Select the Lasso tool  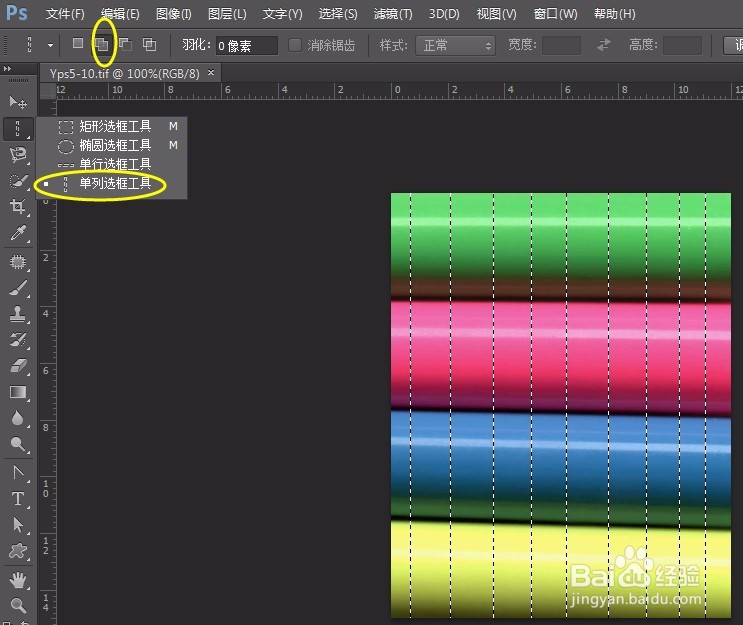[18, 154]
